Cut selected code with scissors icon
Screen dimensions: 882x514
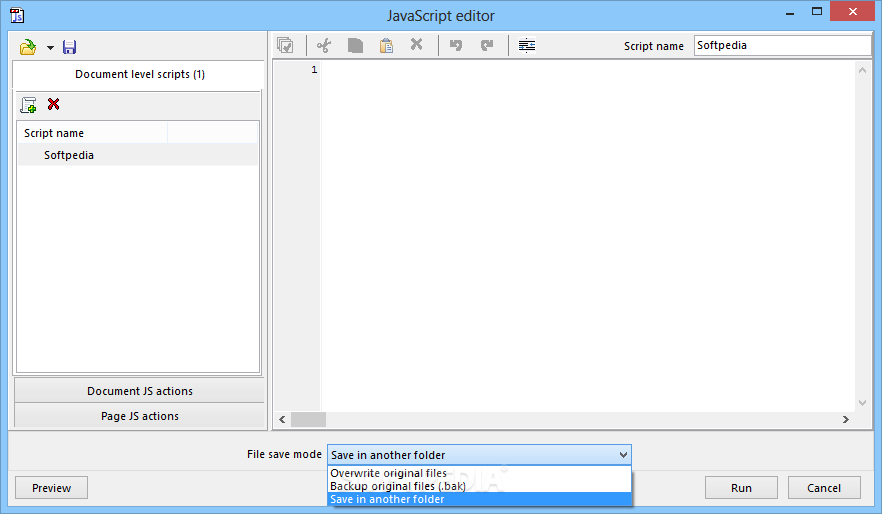[324, 45]
